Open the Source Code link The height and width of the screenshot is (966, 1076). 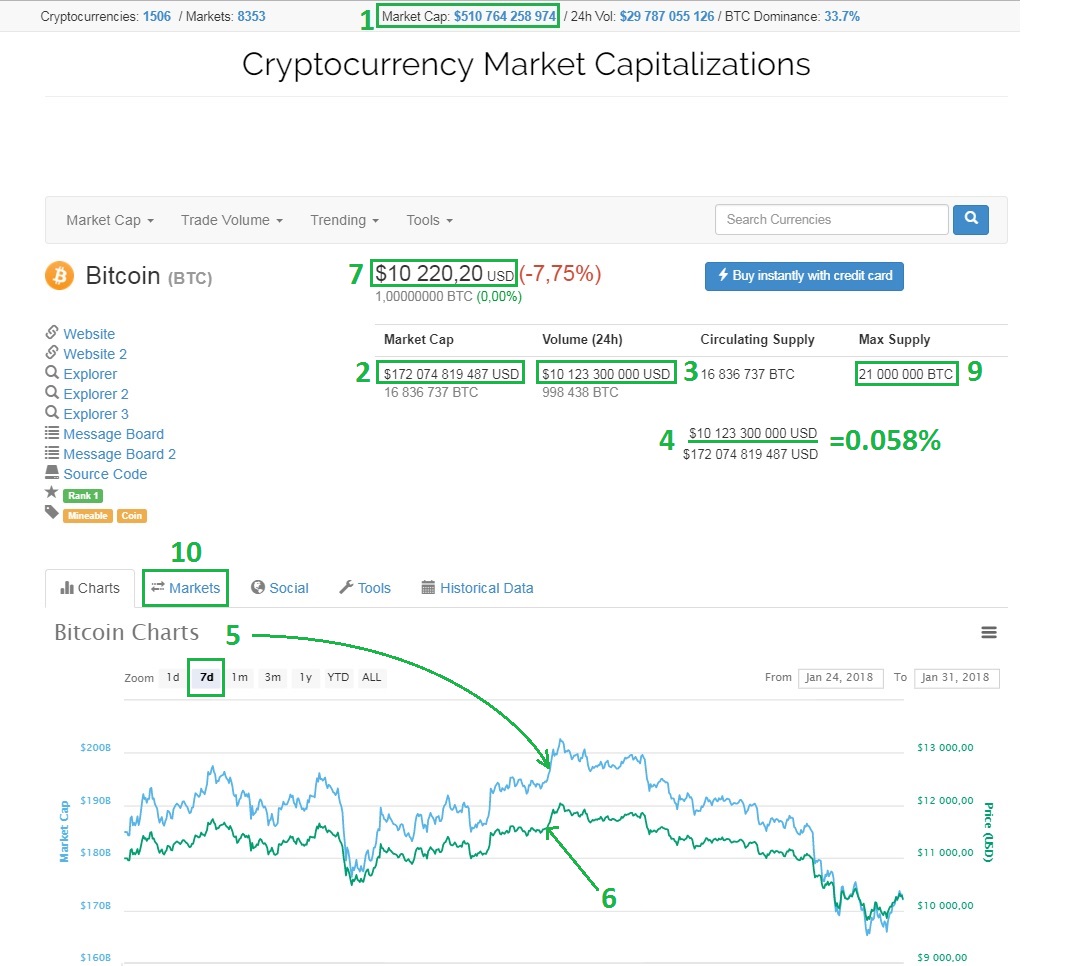tap(105, 474)
